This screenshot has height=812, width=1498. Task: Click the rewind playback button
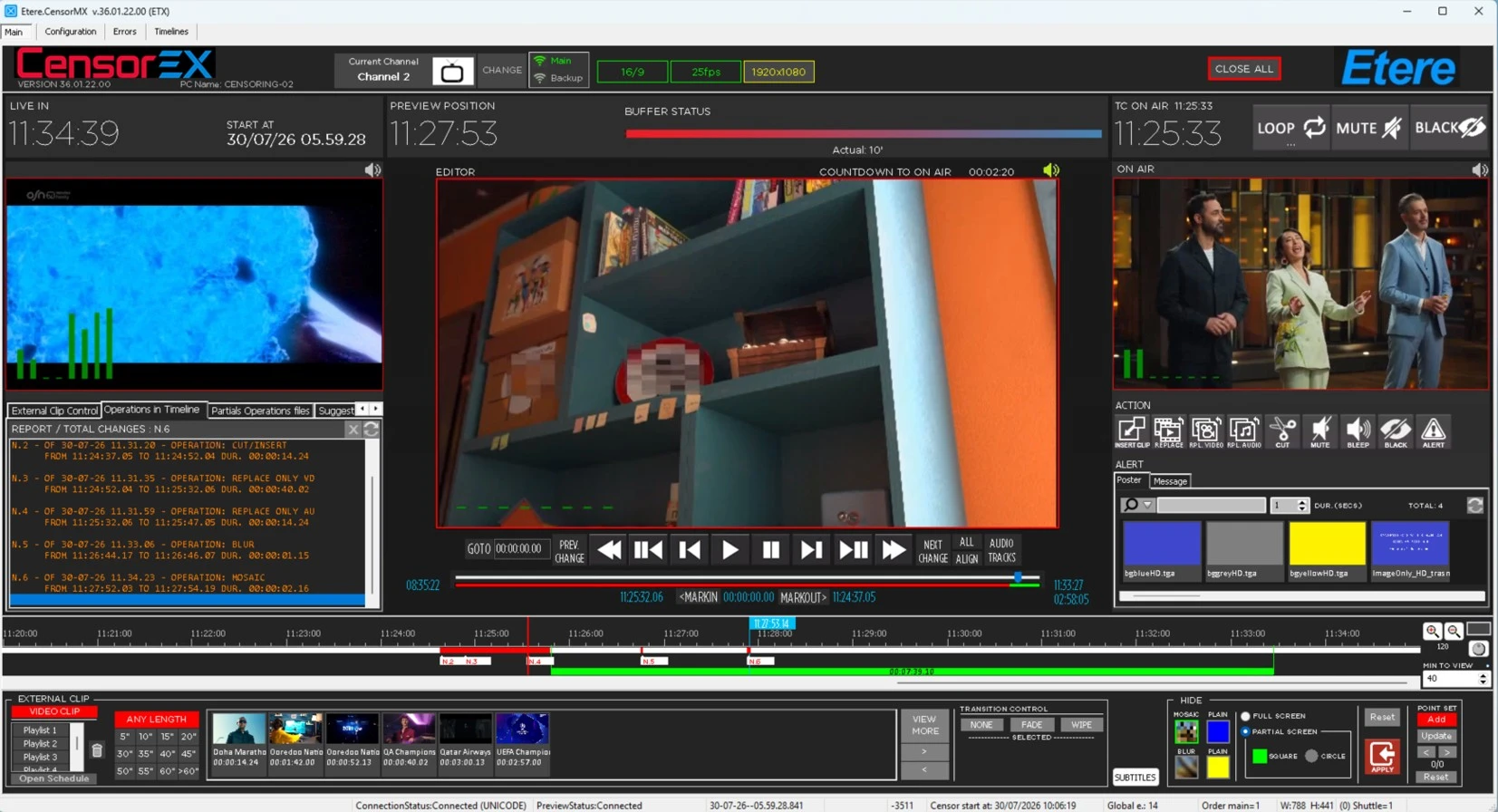[609, 550]
